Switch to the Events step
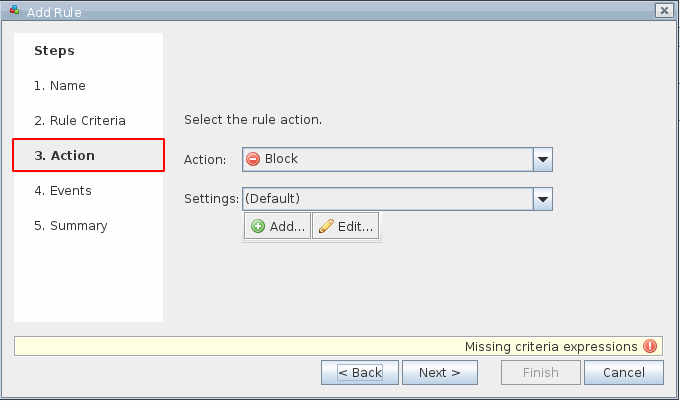Viewport: 680px width, 402px height. click(x=63, y=191)
